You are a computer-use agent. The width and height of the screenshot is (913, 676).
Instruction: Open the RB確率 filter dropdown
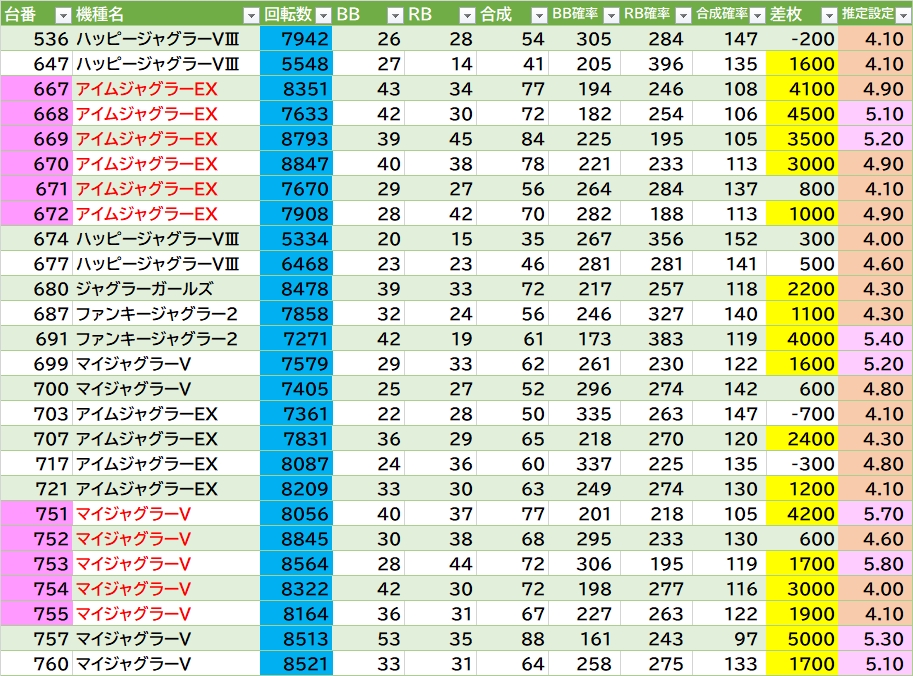(683, 15)
